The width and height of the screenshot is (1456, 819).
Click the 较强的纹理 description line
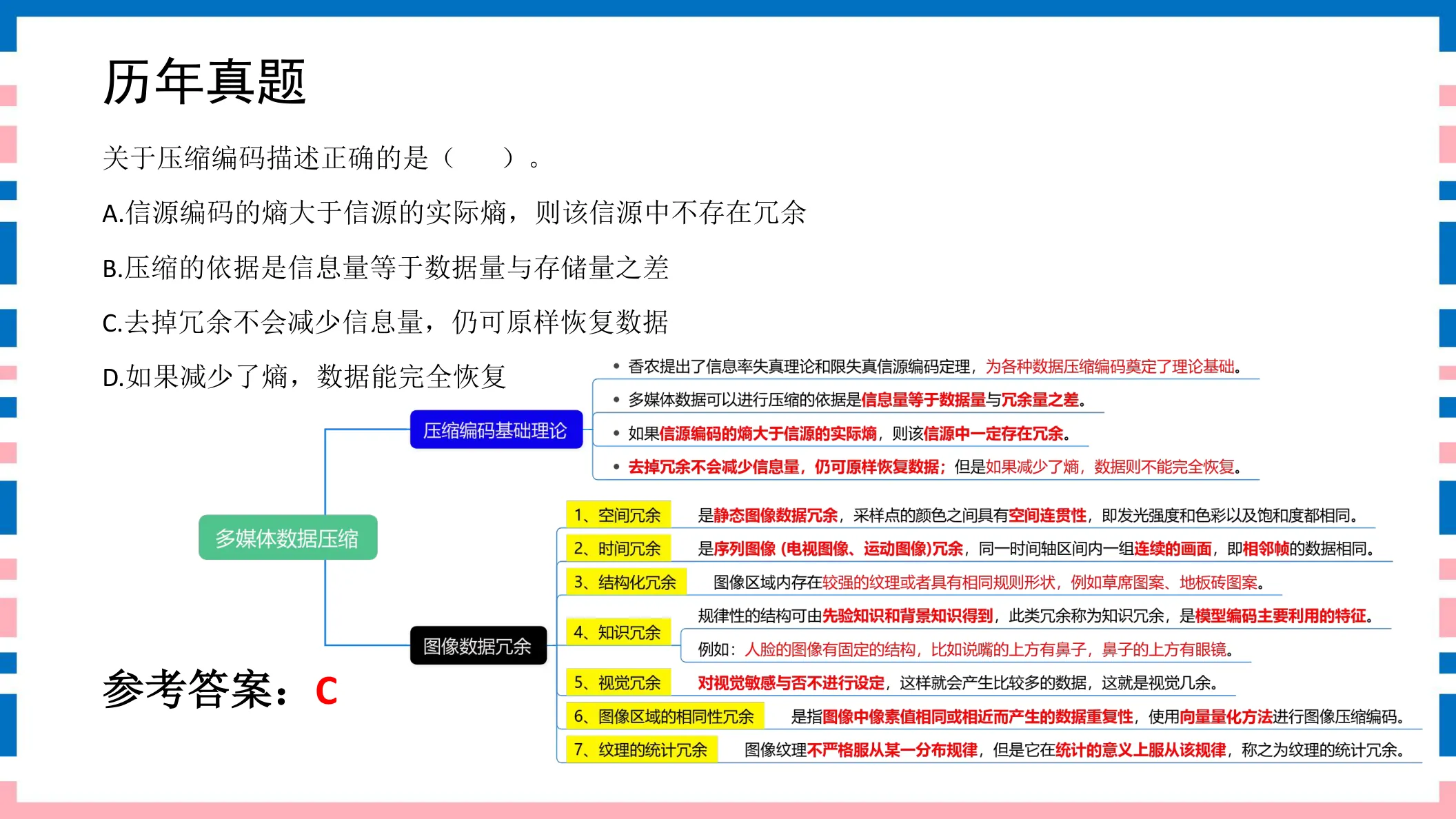[x=990, y=583]
